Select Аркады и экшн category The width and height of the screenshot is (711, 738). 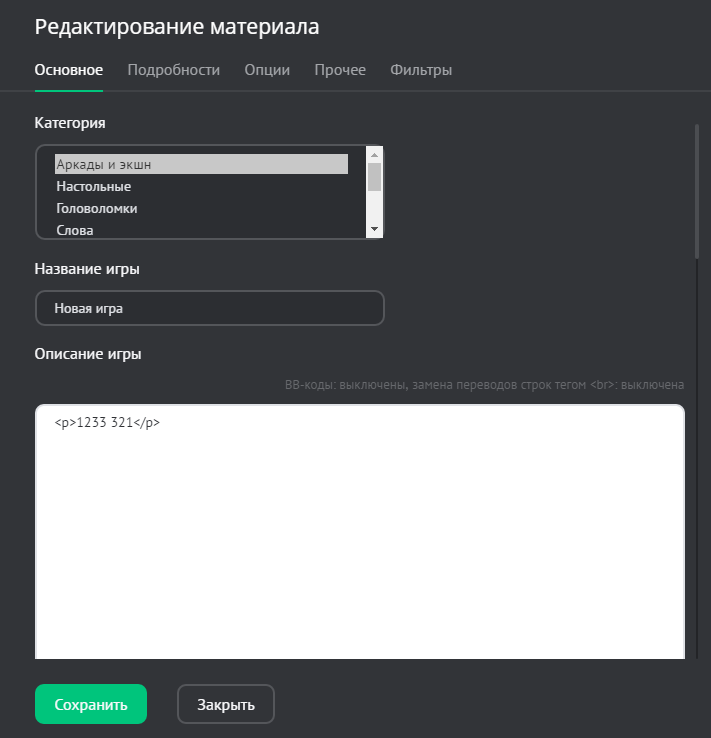point(201,164)
